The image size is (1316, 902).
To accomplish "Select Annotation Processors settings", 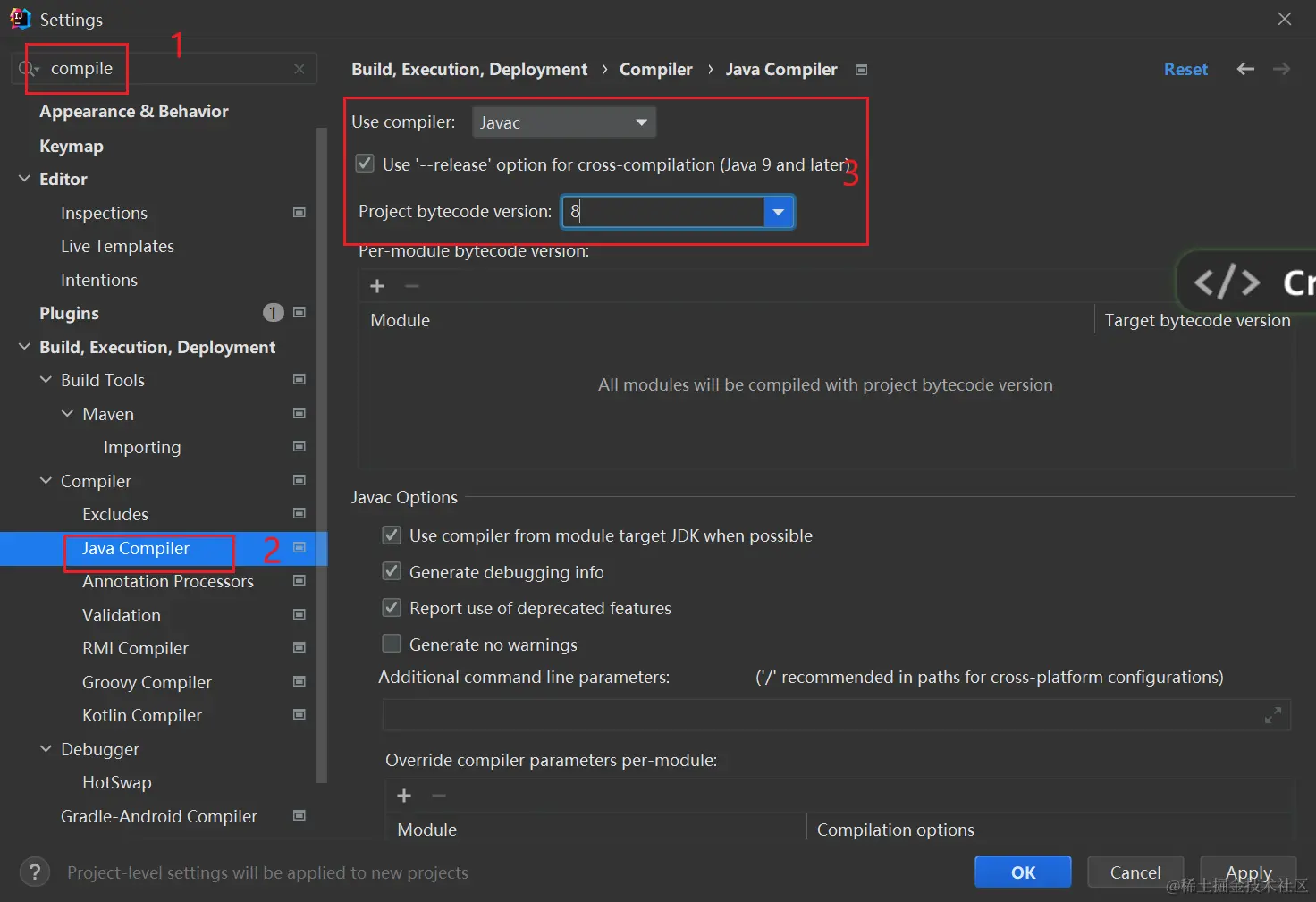I will click(168, 581).
